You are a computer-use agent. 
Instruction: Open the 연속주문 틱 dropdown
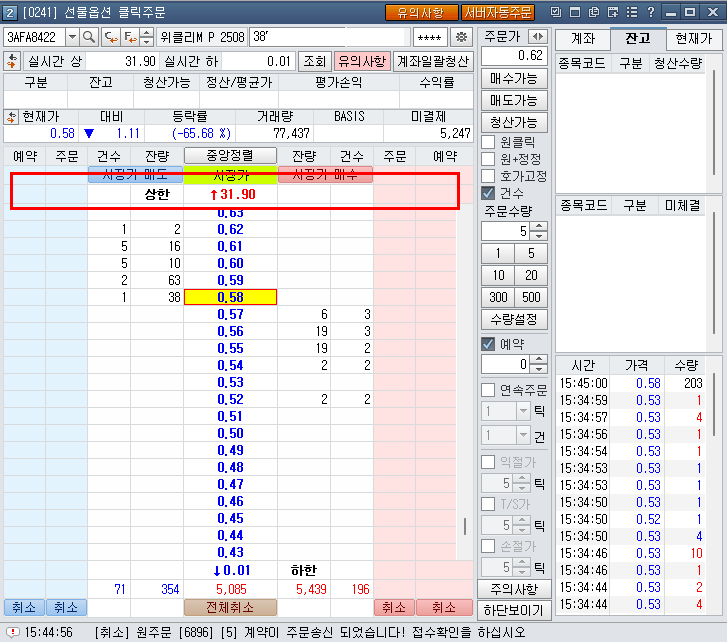click(x=523, y=411)
